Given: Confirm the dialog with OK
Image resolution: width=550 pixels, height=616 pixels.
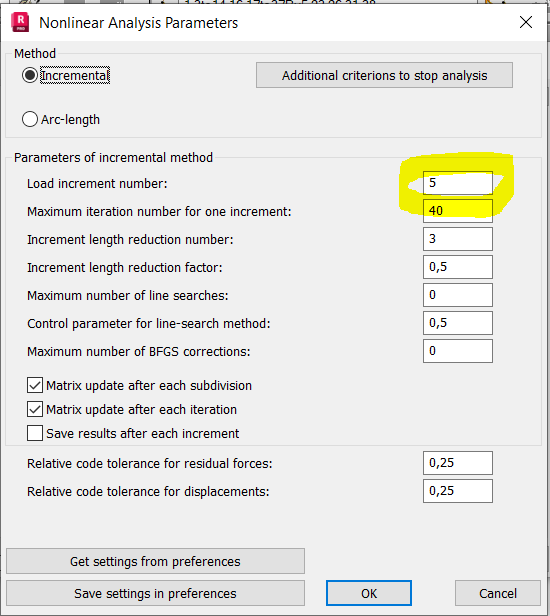Looking at the screenshot, I should (369, 593).
